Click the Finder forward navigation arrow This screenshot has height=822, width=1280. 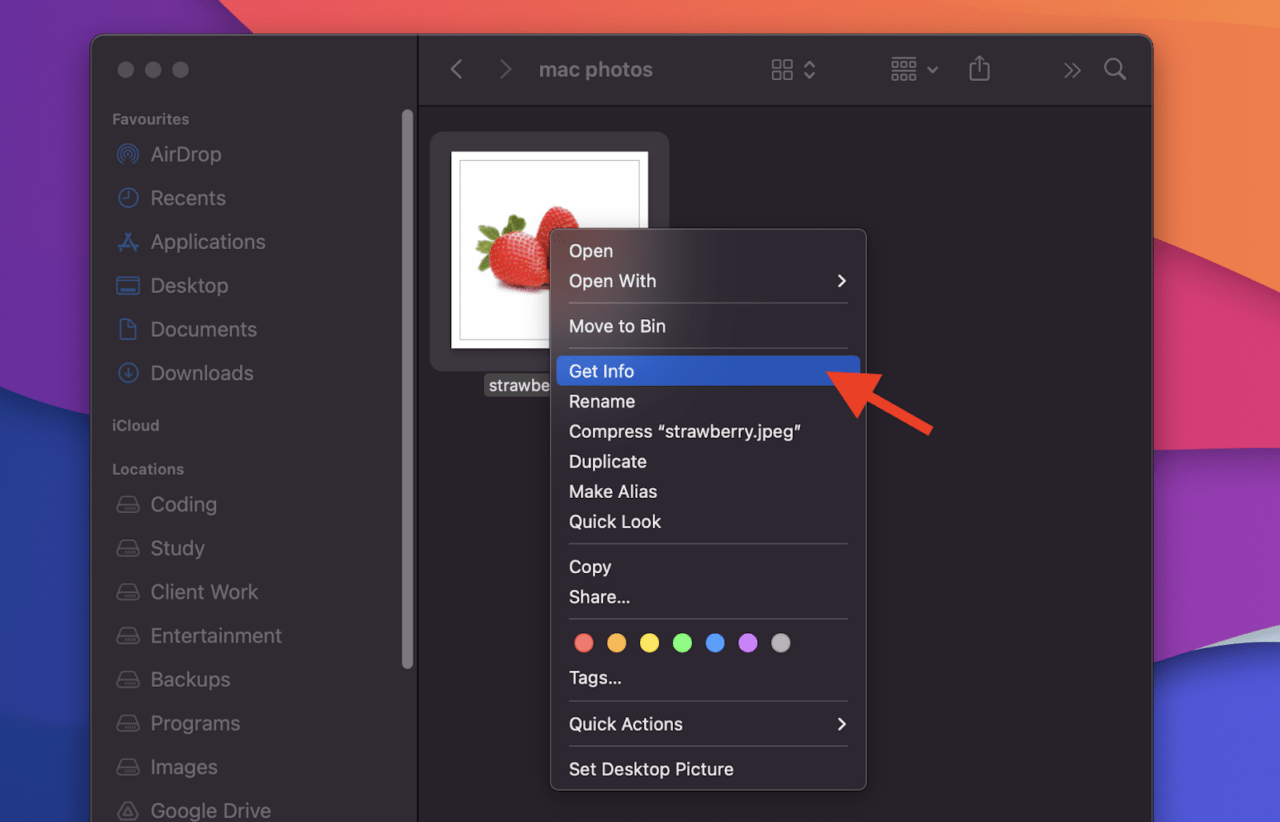click(x=505, y=69)
